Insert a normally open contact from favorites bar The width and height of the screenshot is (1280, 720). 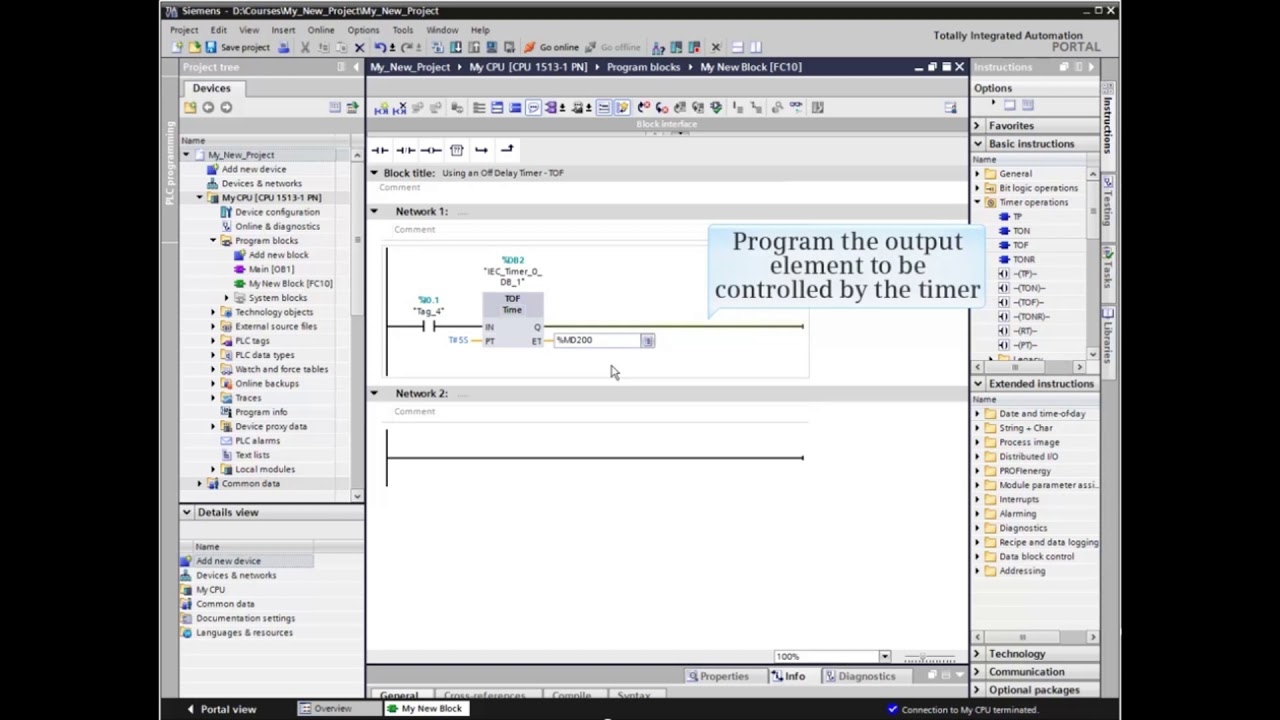pos(380,150)
